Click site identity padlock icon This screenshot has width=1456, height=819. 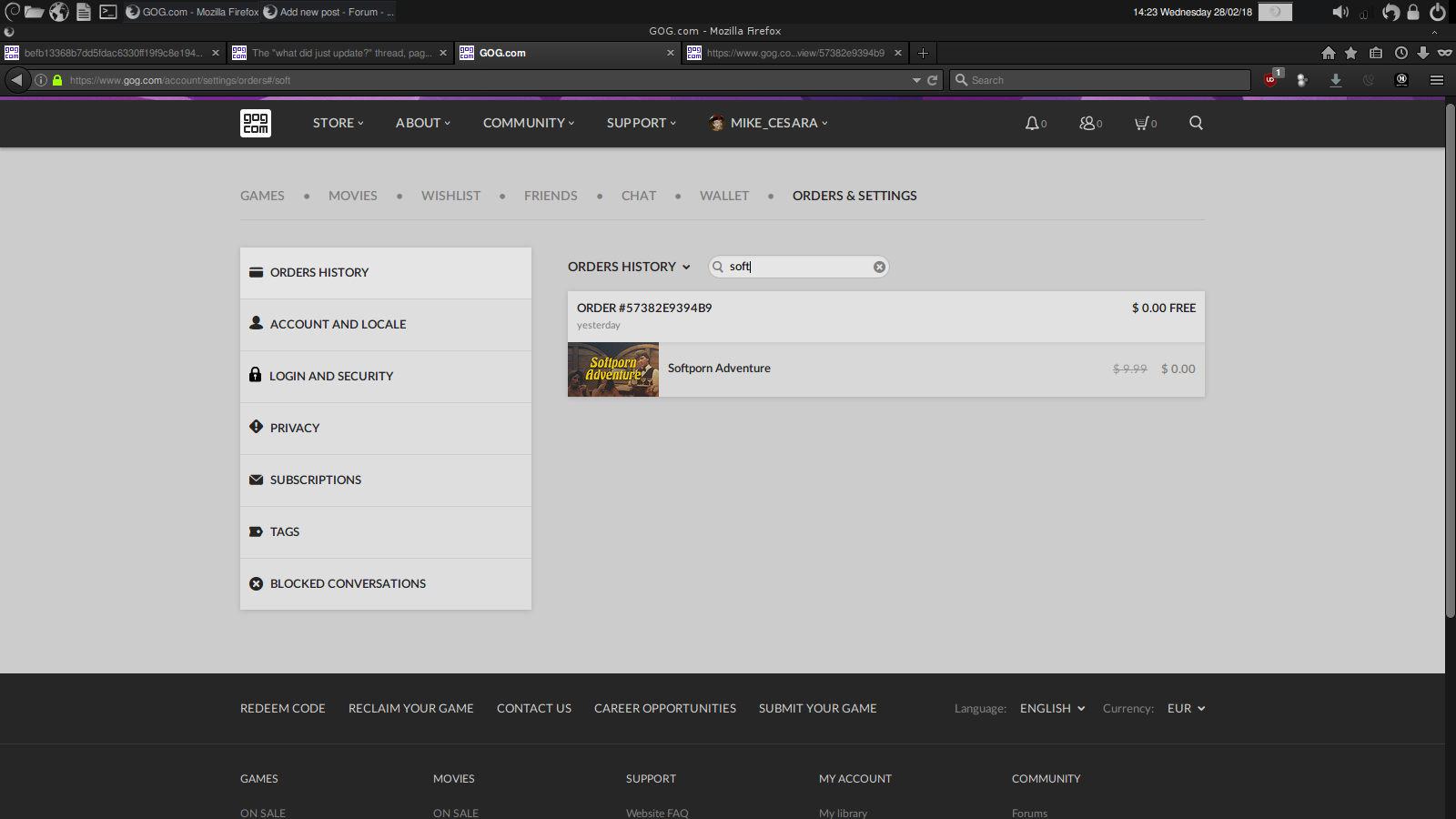click(x=57, y=80)
